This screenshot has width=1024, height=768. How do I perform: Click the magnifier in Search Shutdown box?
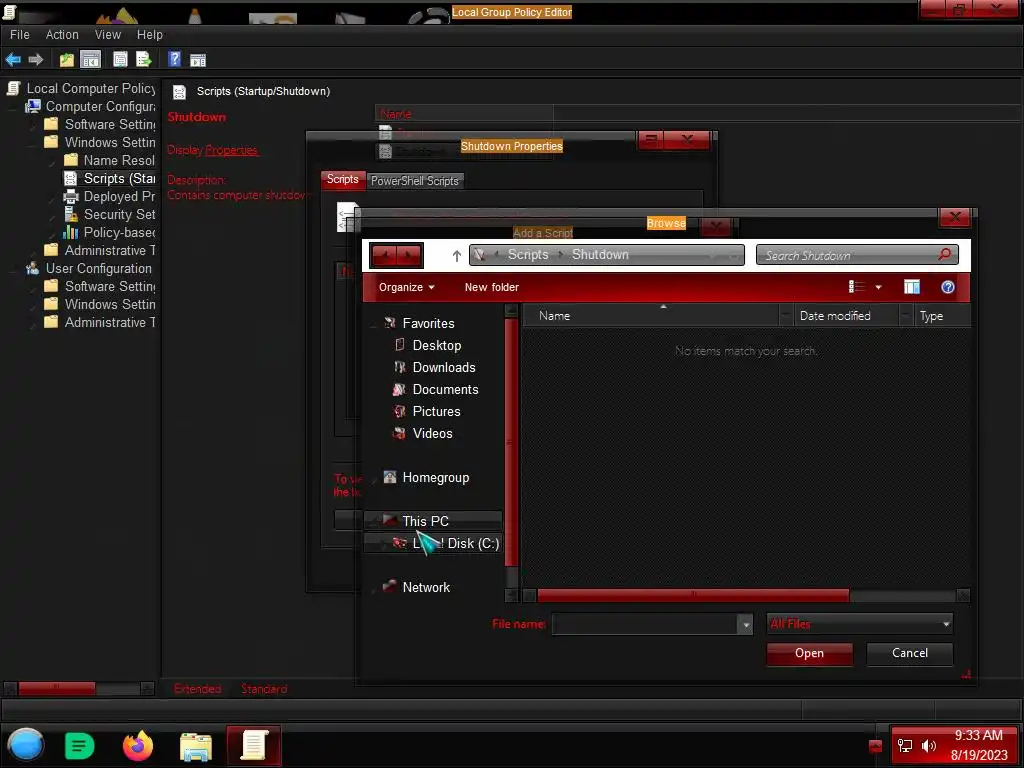pyautogui.click(x=944, y=255)
